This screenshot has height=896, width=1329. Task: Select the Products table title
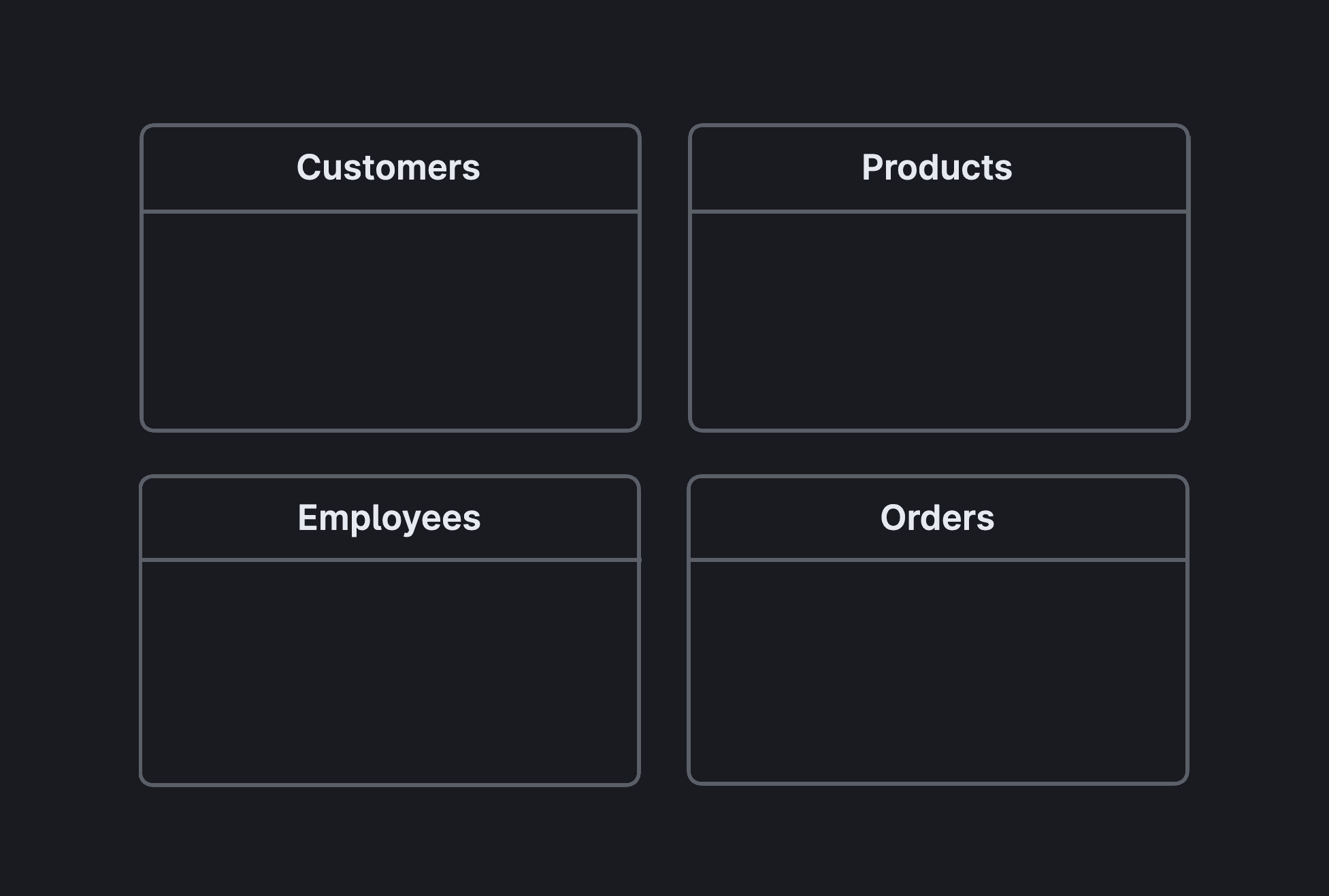tap(936, 167)
